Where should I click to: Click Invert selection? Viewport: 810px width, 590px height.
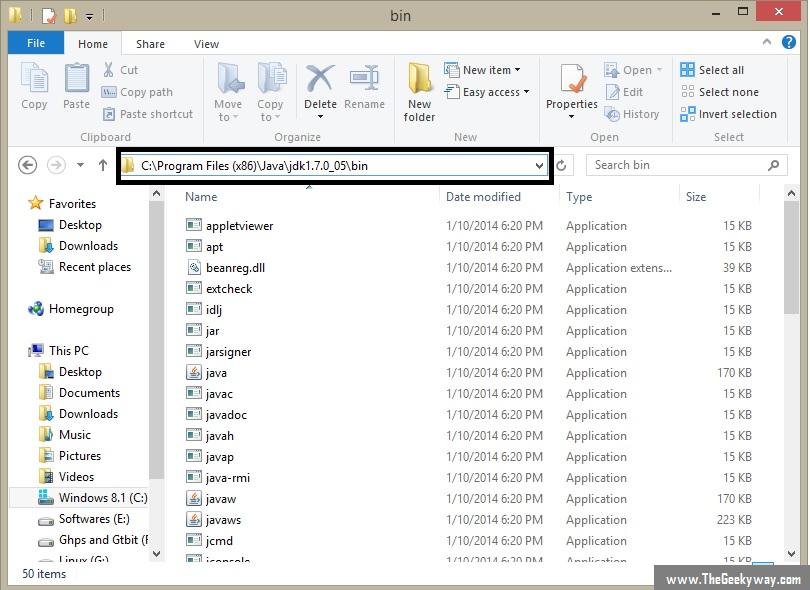[728, 114]
